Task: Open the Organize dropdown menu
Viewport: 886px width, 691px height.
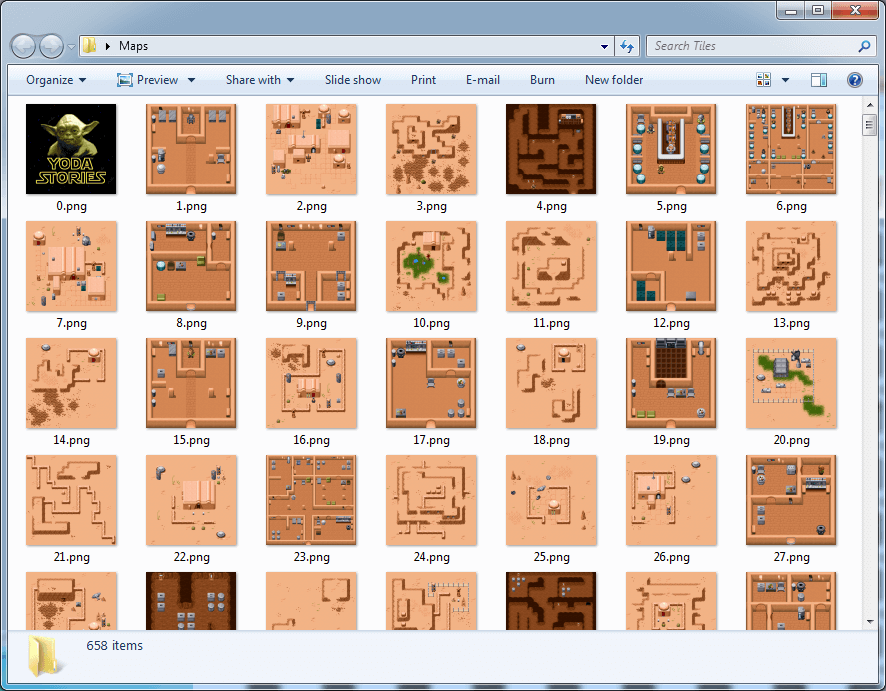Action: coord(56,80)
